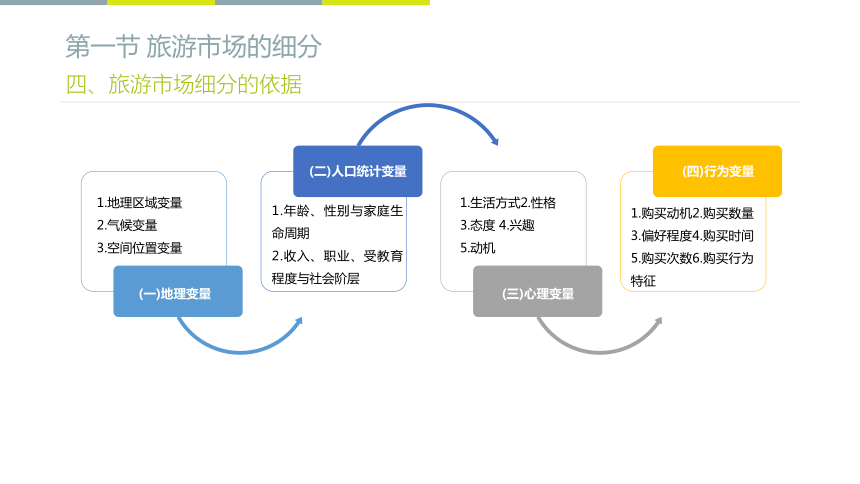Click the text 3.空间位置变量
860x484 pixels.
[x=139, y=248]
